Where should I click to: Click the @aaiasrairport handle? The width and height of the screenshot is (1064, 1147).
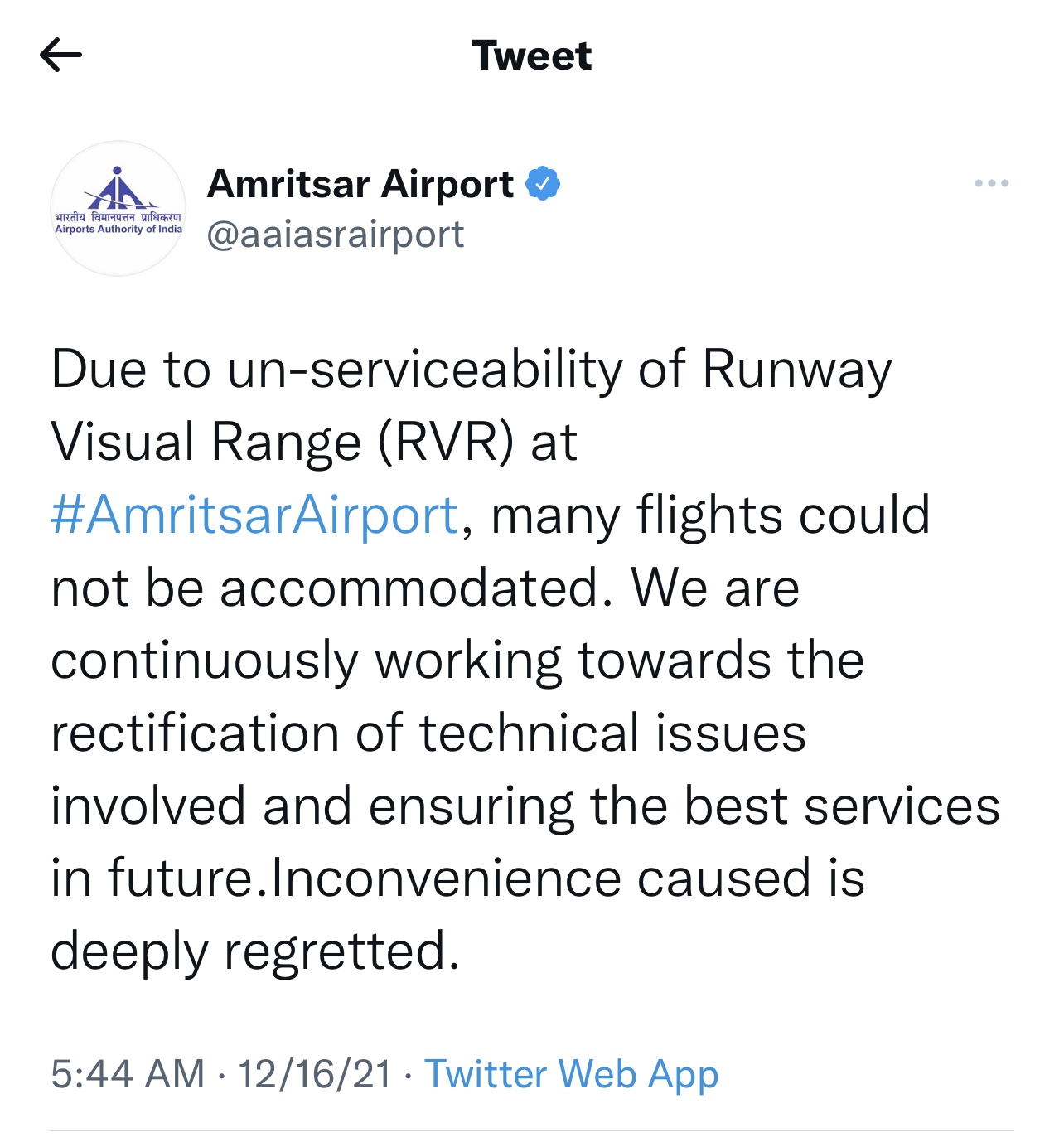[335, 235]
